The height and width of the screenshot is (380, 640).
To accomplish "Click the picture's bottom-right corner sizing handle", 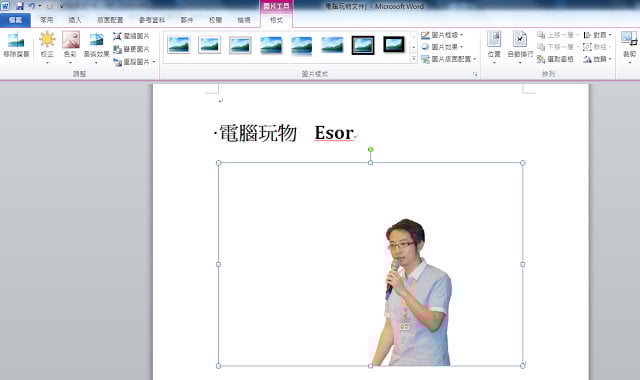I will click(522, 366).
